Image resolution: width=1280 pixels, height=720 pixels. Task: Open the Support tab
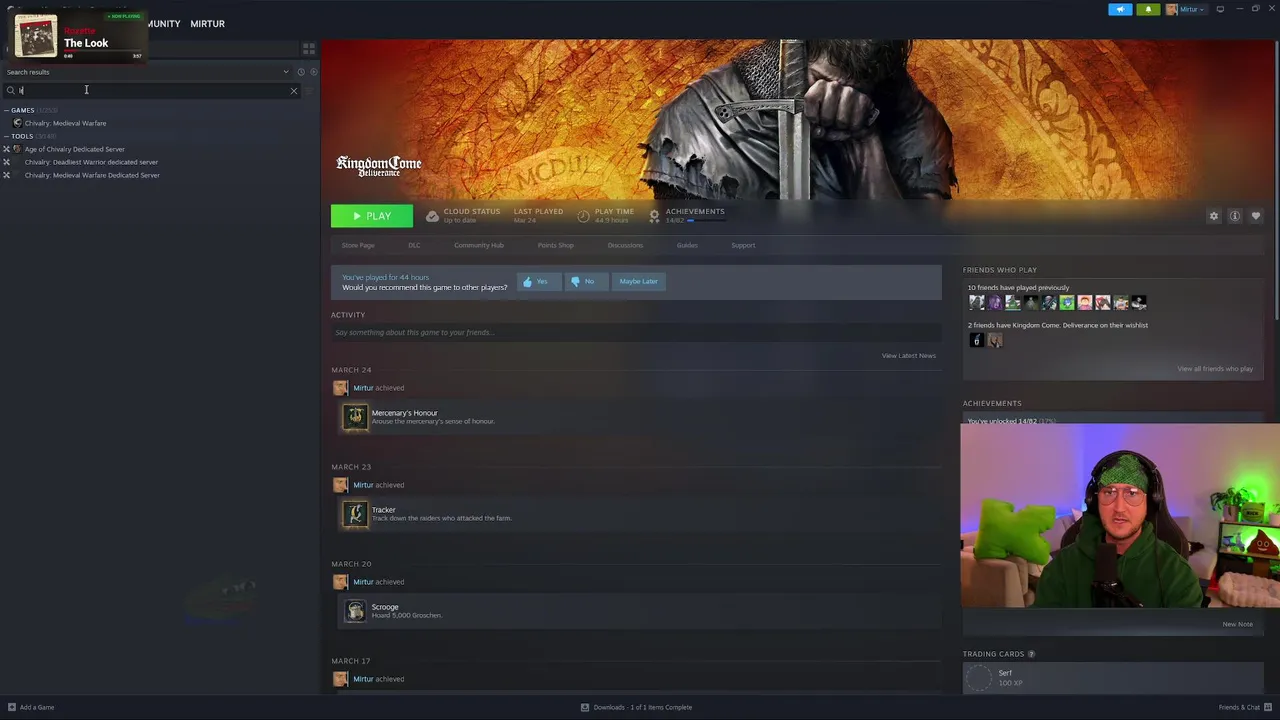pyautogui.click(x=743, y=245)
